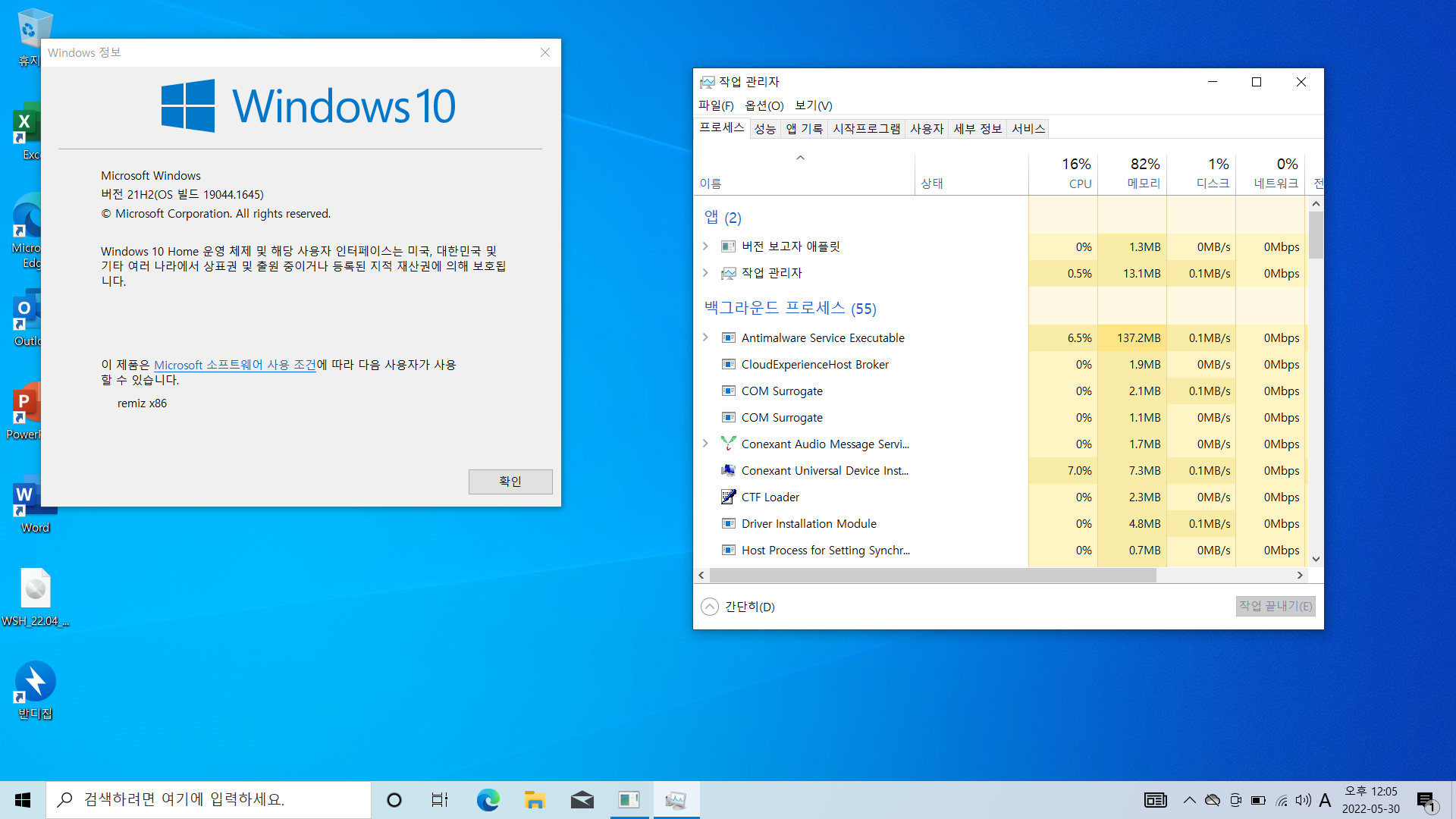Sort processes by CPU column header
1456x819 pixels.
point(1063,174)
